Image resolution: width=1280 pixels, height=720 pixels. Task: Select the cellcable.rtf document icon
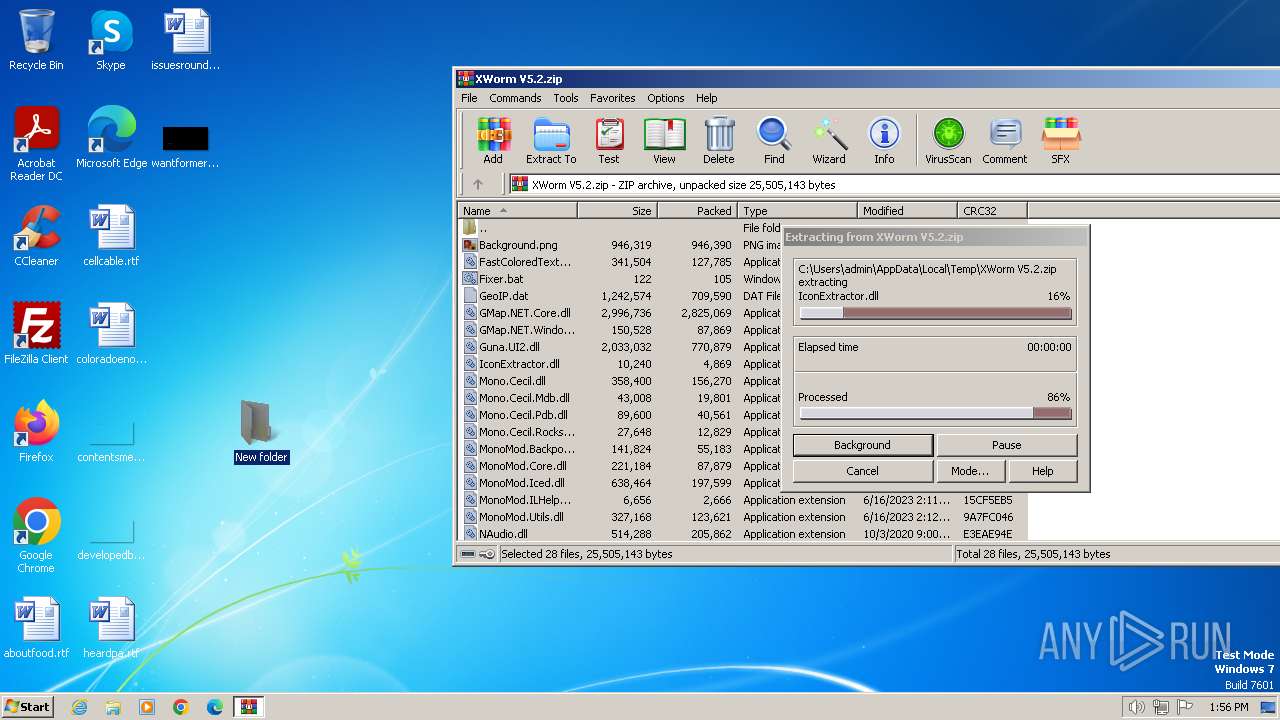coord(111,236)
